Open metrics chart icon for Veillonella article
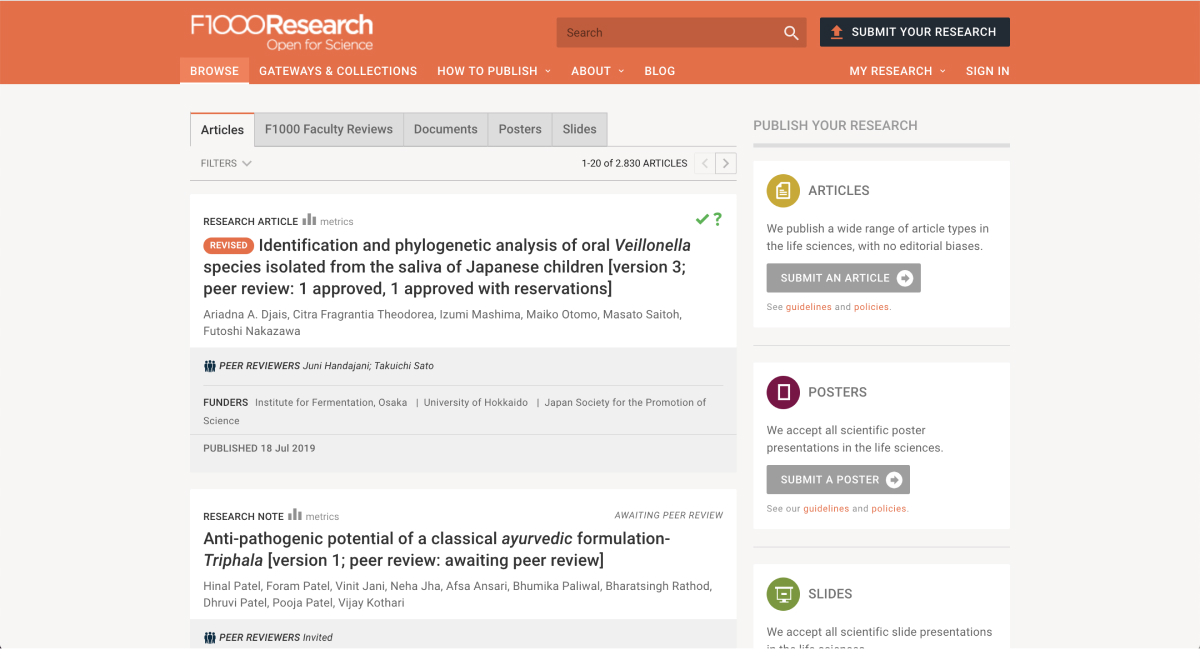 [x=310, y=220]
